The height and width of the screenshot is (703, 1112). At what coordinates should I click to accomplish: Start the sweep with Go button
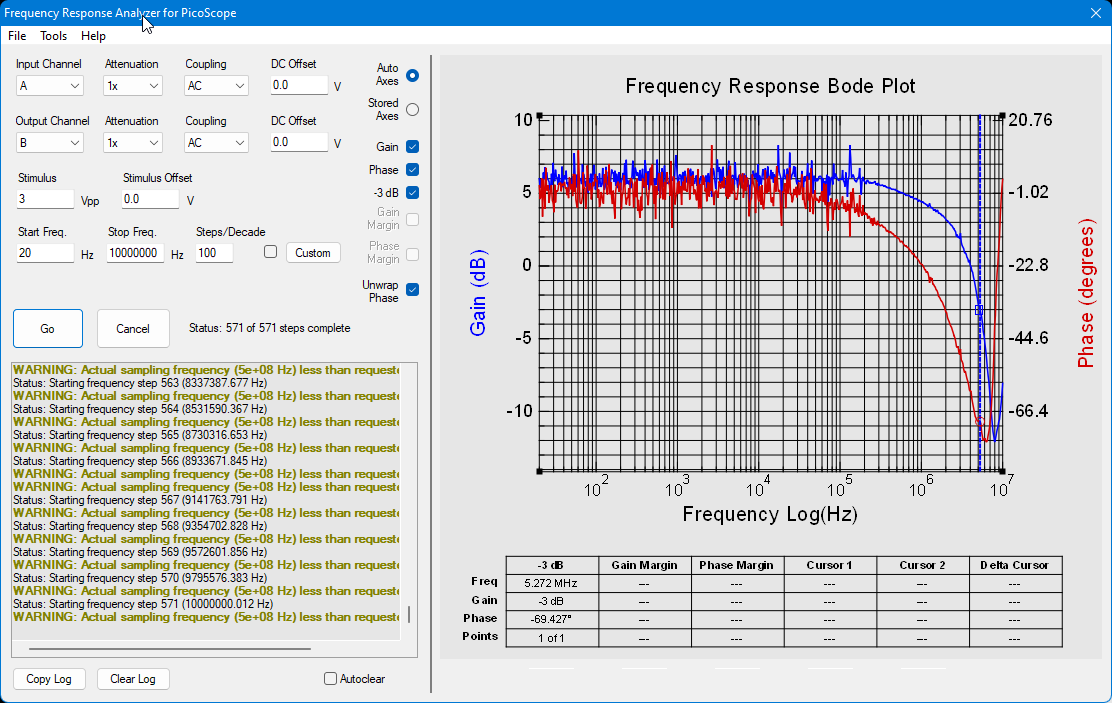tap(48, 328)
